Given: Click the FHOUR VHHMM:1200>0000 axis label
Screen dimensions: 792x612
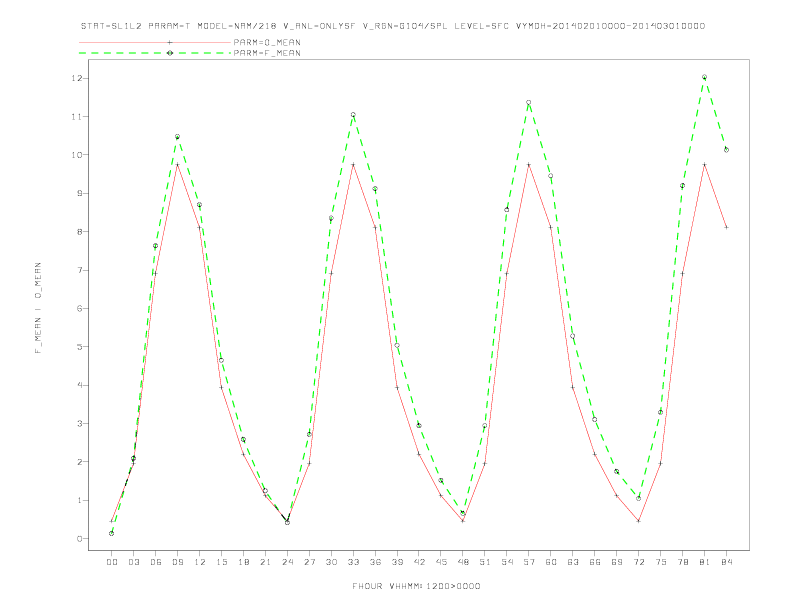Looking at the screenshot, I should click(x=416, y=586).
